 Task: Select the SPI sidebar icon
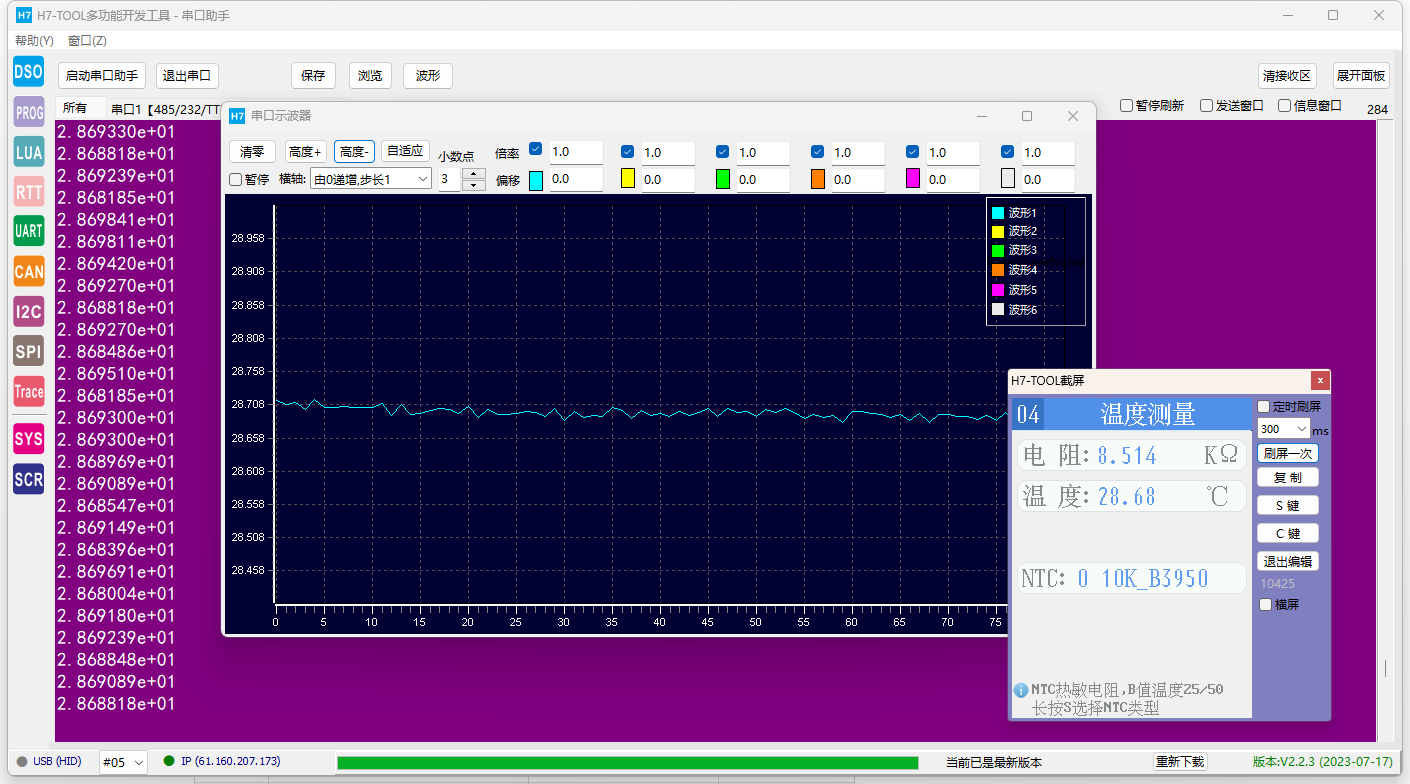pyautogui.click(x=29, y=351)
